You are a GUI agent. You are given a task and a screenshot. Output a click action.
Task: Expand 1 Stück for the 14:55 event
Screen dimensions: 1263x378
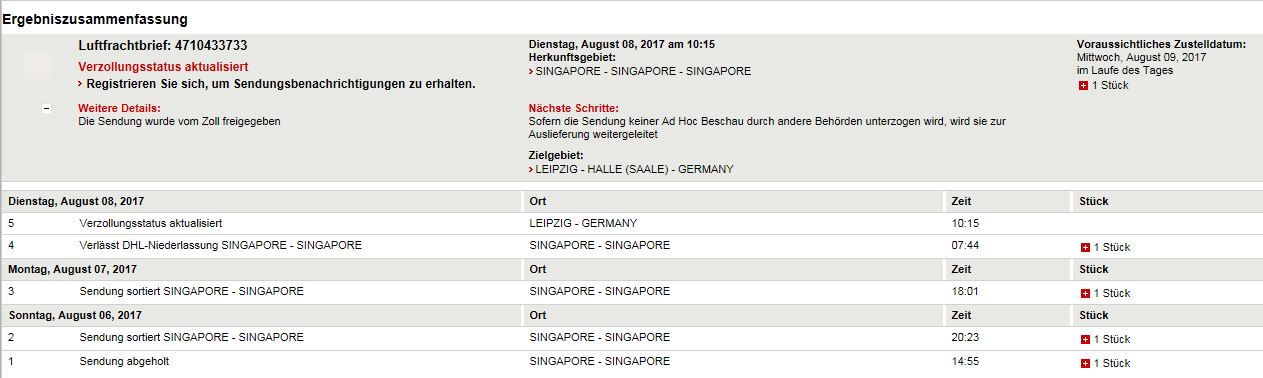coord(1105,362)
